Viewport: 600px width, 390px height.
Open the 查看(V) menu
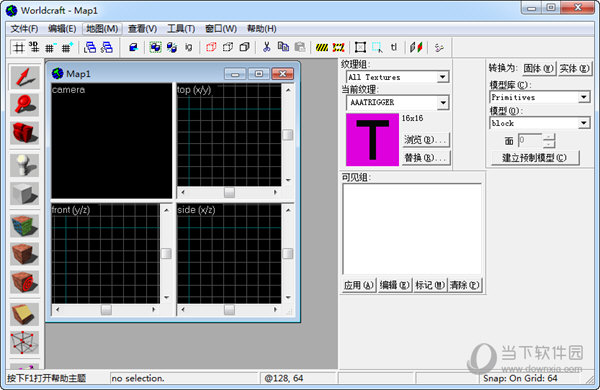[142, 29]
